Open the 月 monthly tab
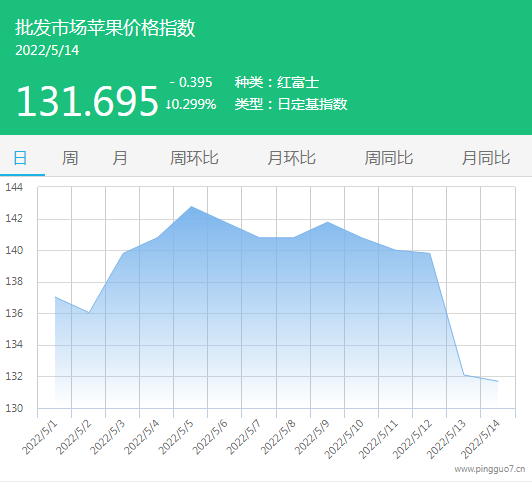Image resolution: width=532 pixels, height=482 pixels. [x=120, y=158]
